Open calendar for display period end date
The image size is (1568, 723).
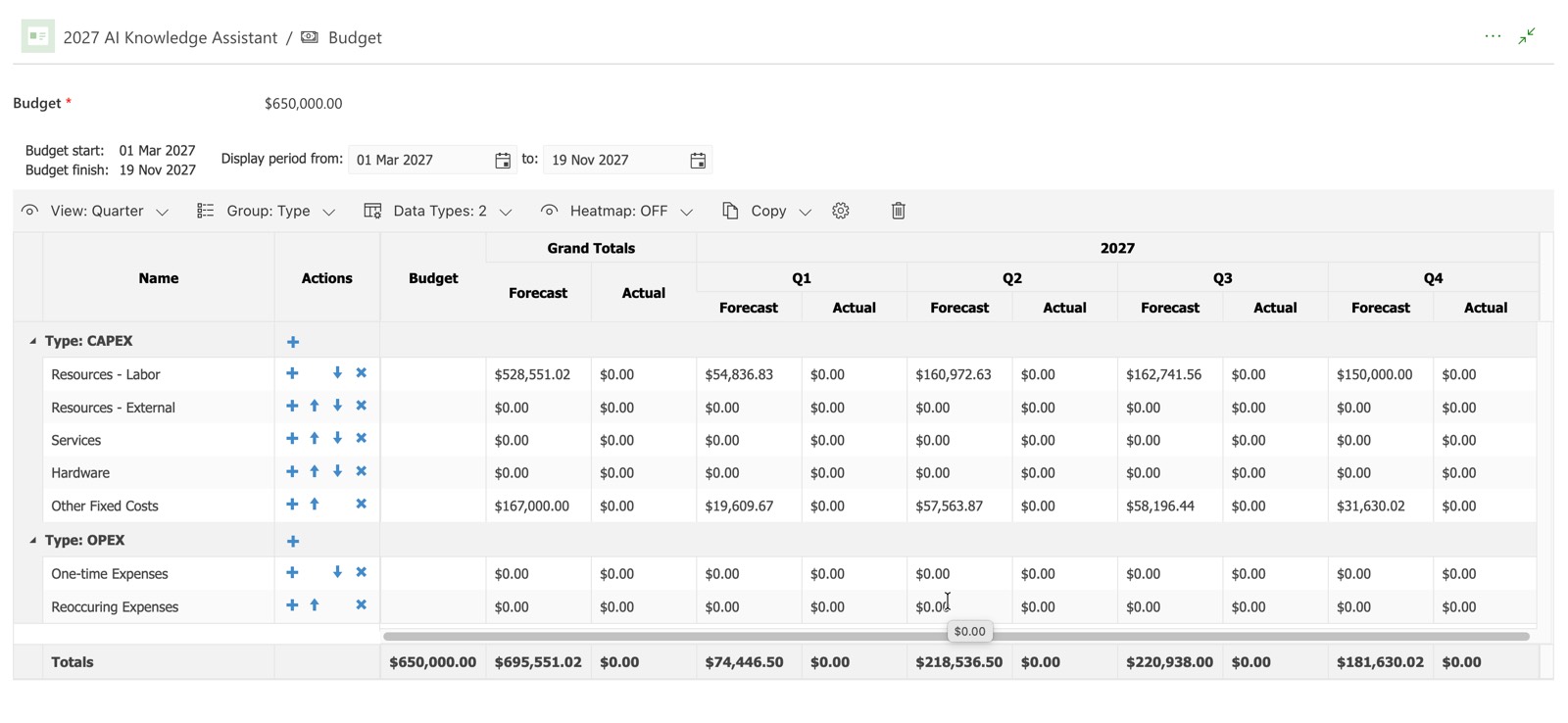(698, 160)
